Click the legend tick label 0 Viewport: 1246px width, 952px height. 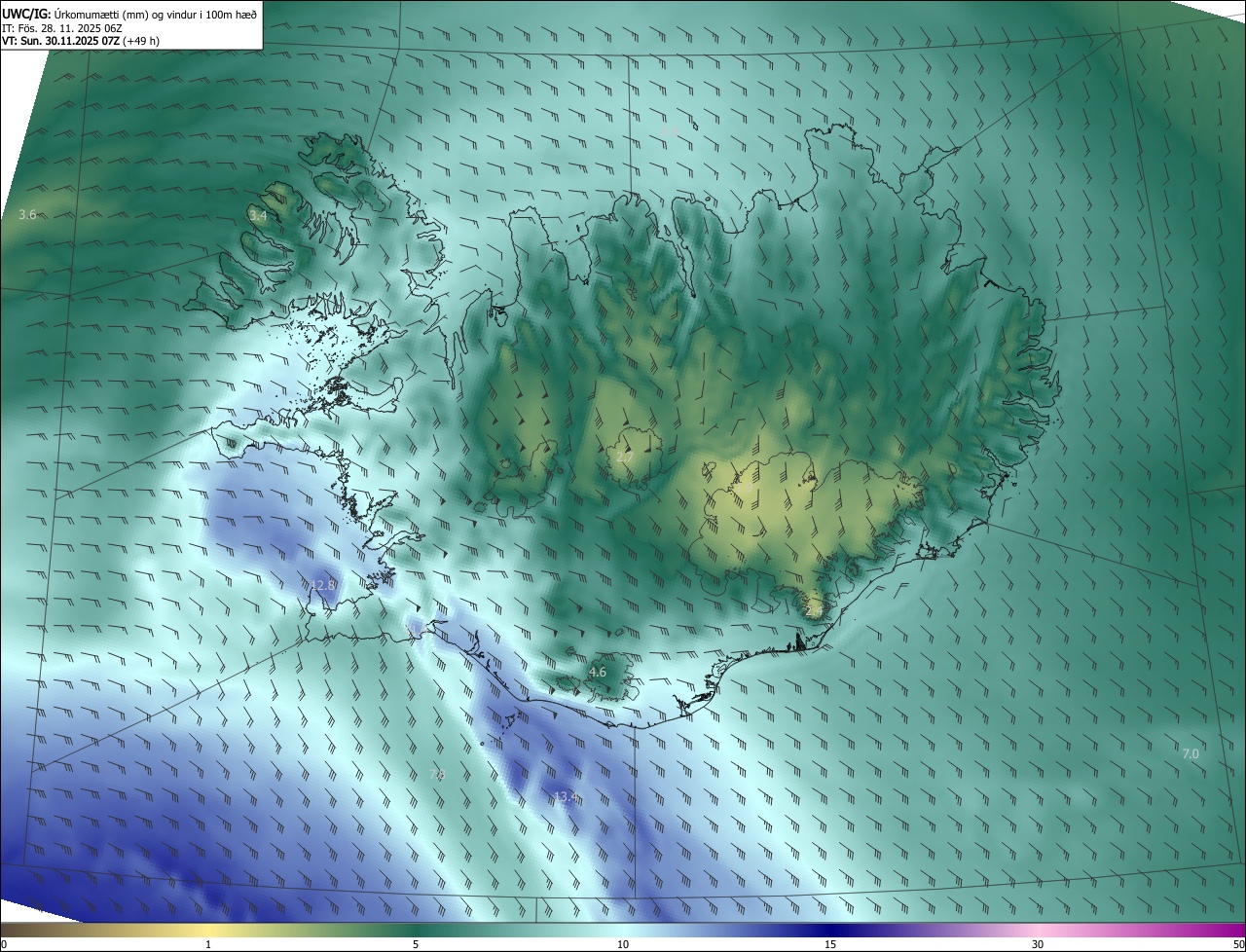(3, 945)
